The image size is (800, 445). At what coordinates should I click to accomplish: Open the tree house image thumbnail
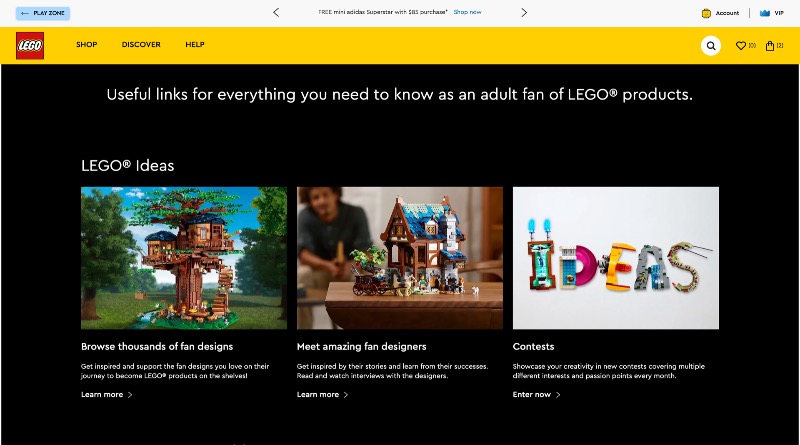(x=184, y=258)
